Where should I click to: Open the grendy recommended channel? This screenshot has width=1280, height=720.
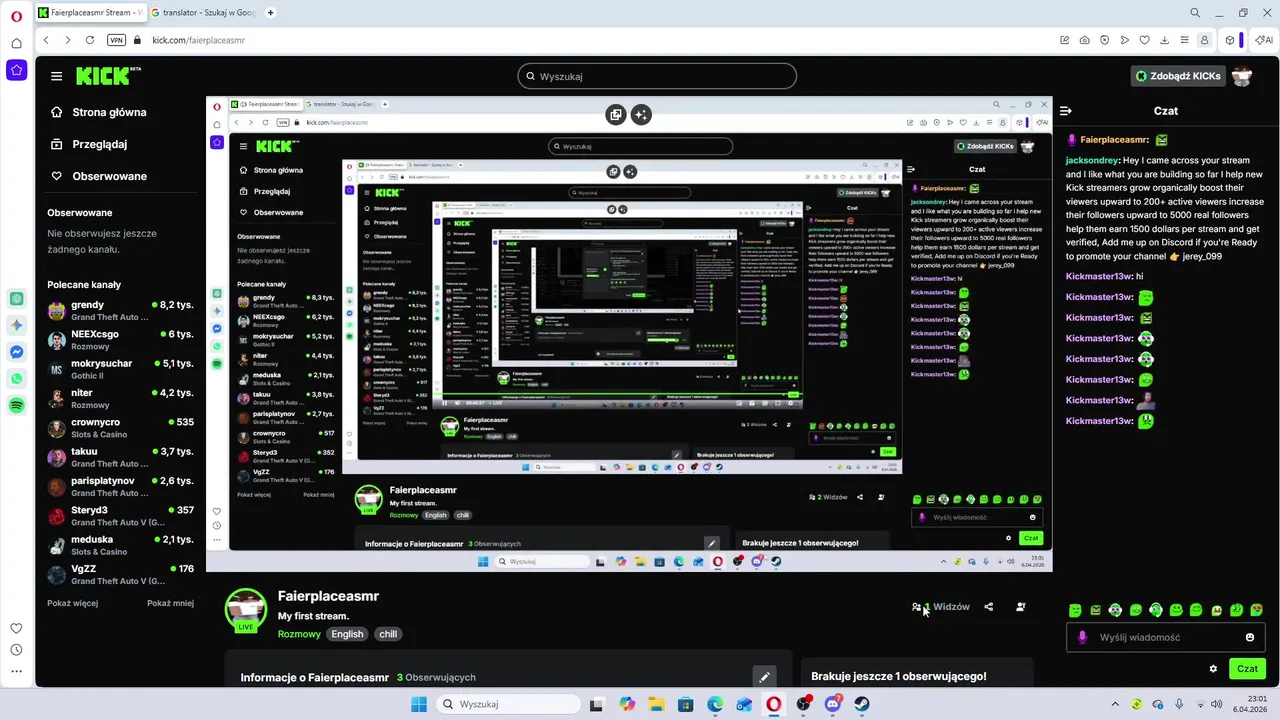[121, 310]
